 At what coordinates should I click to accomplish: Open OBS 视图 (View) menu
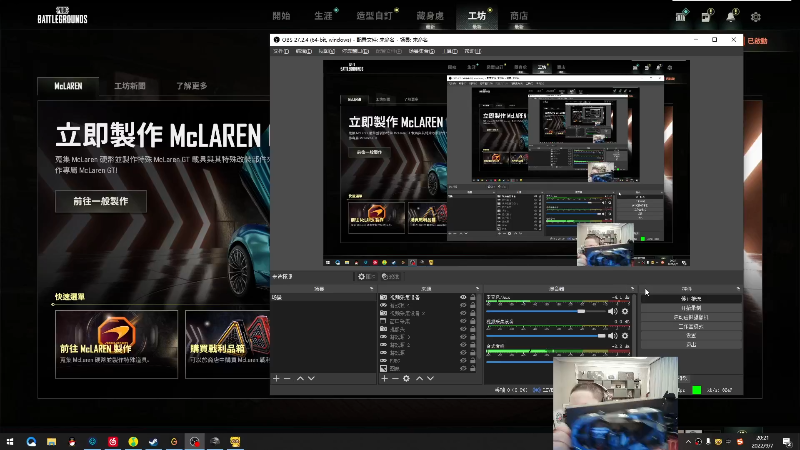coord(327,51)
